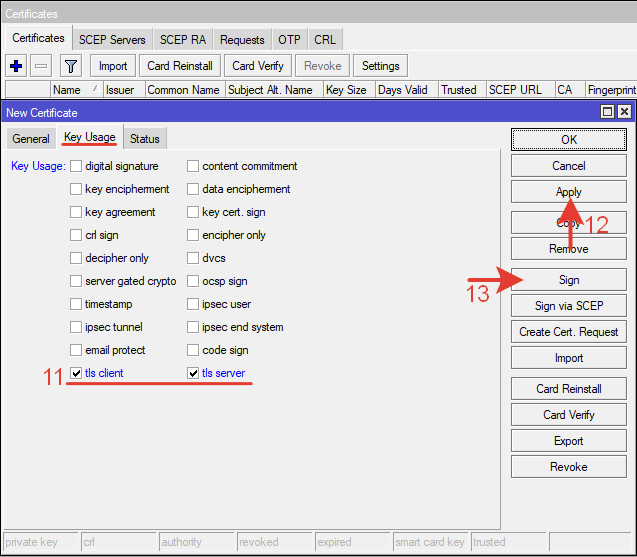The width and height of the screenshot is (637, 557).
Task: Click the Sign button
Action: coord(568,280)
